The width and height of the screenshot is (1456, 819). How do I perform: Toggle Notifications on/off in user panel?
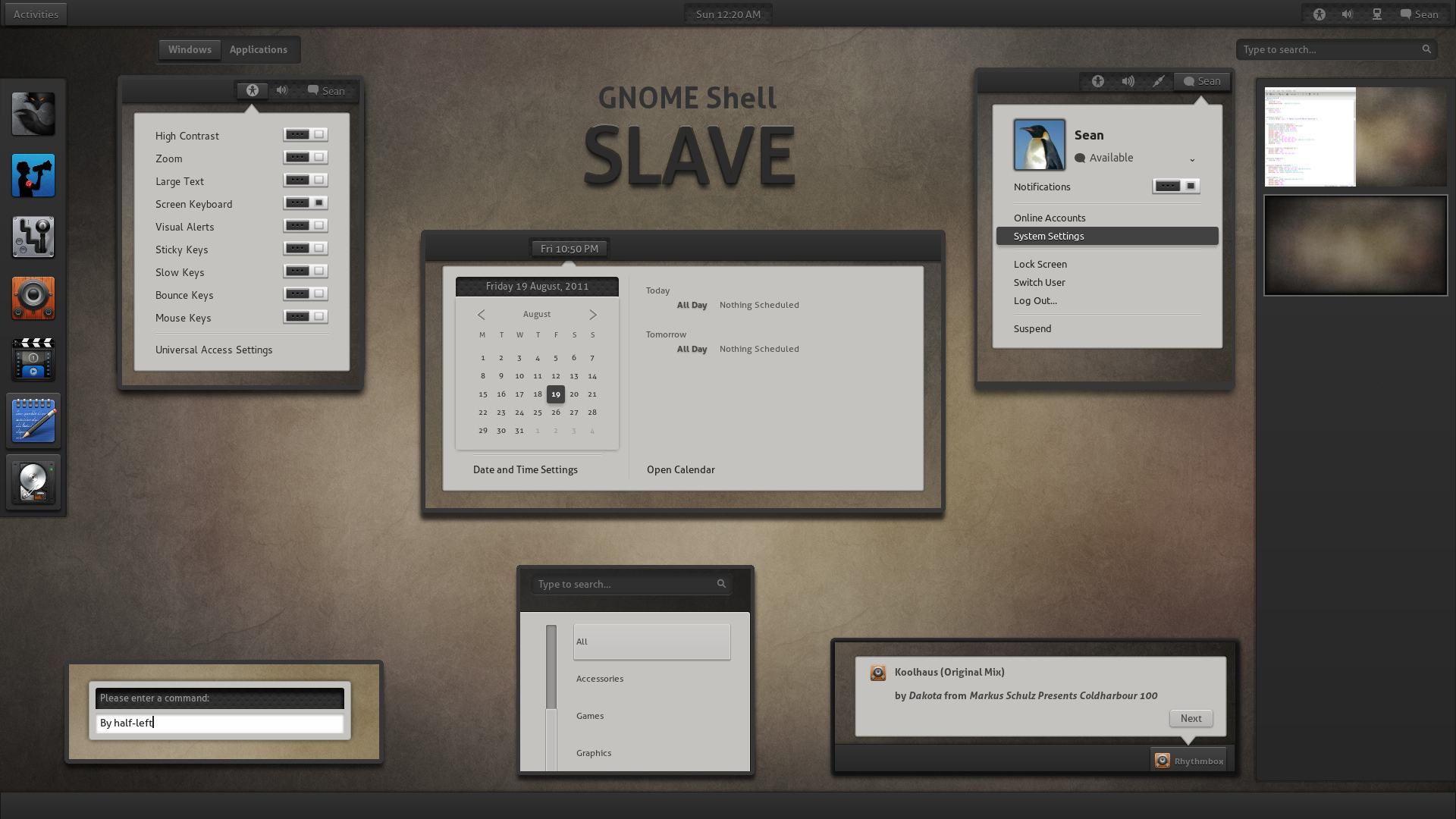coord(1176,185)
